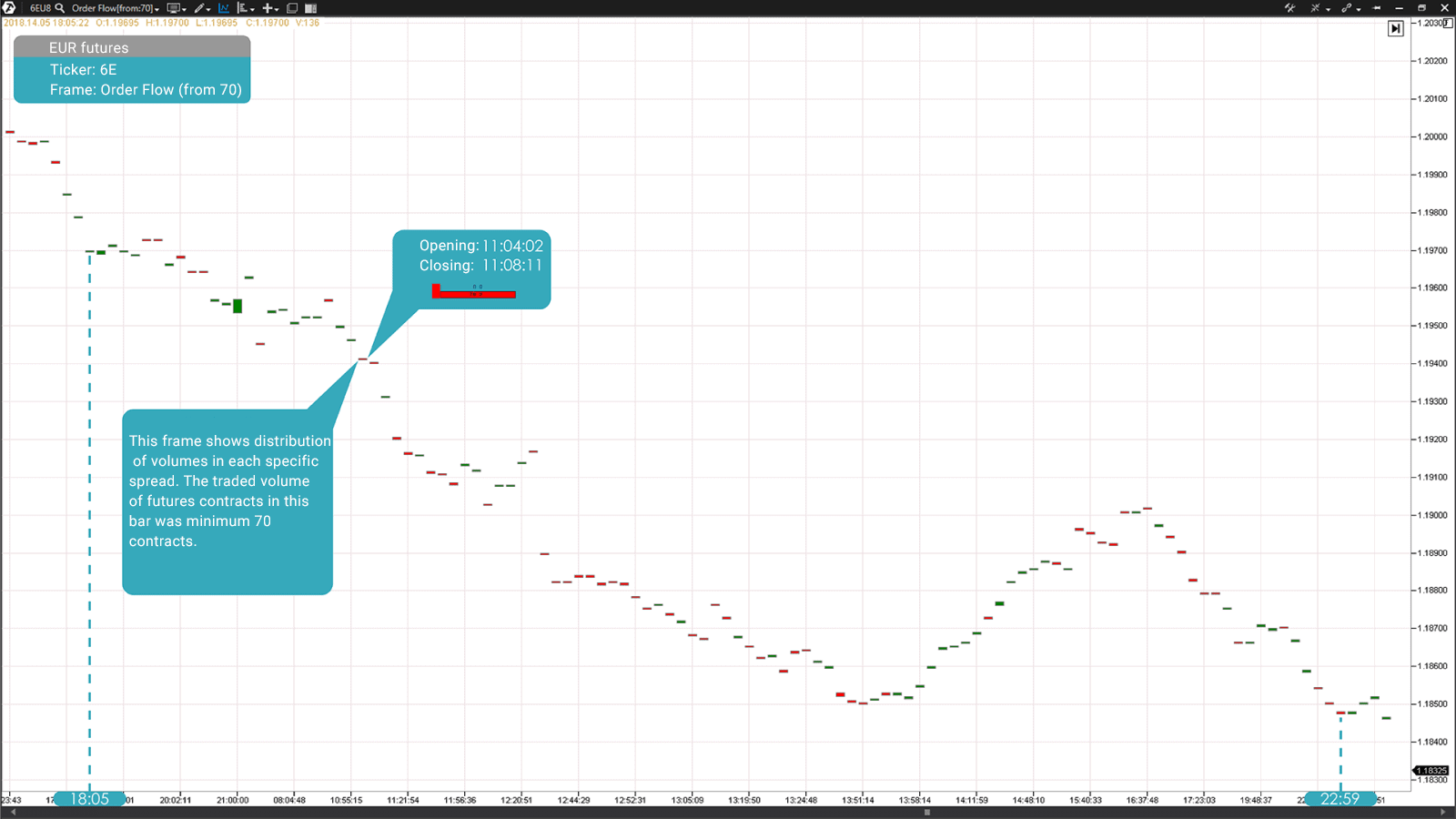Click the stacked windows template icon
Viewport: 1456px width, 819px height.
tap(292, 8)
